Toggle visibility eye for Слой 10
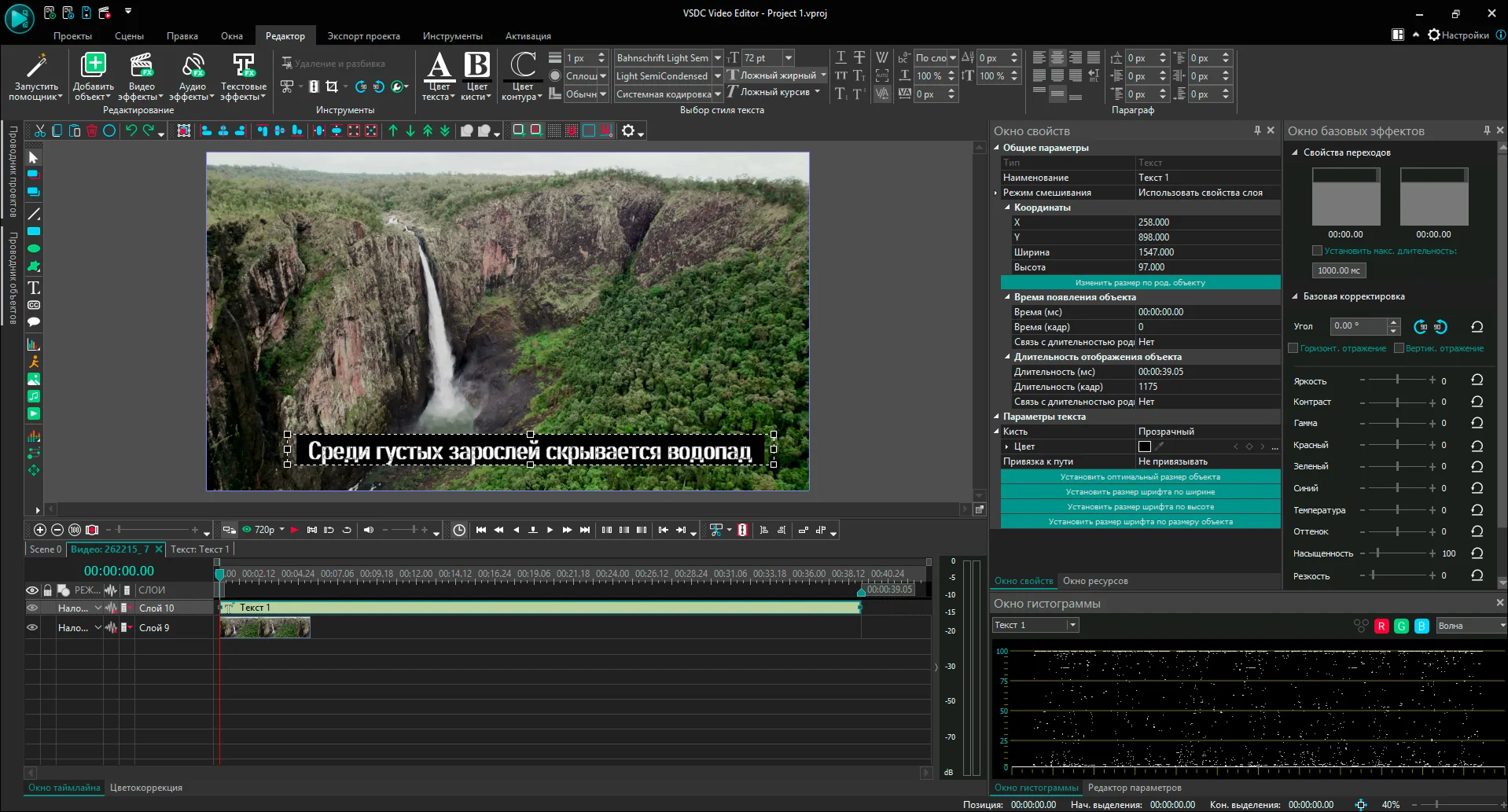The image size is (1508, 812). pyautogui.click(x=32, y=608)
